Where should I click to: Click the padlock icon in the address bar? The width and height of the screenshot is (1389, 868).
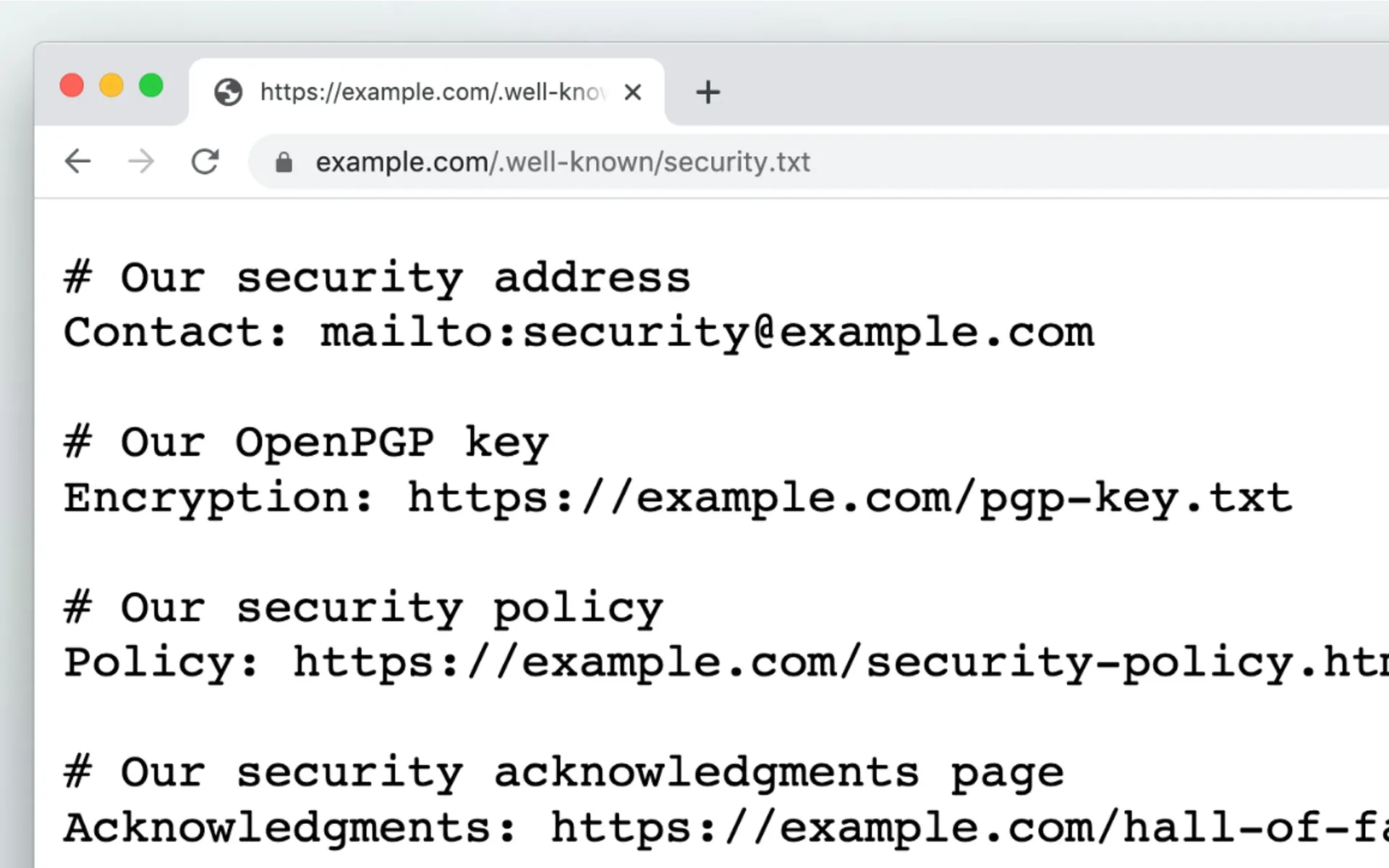[284, 161]
